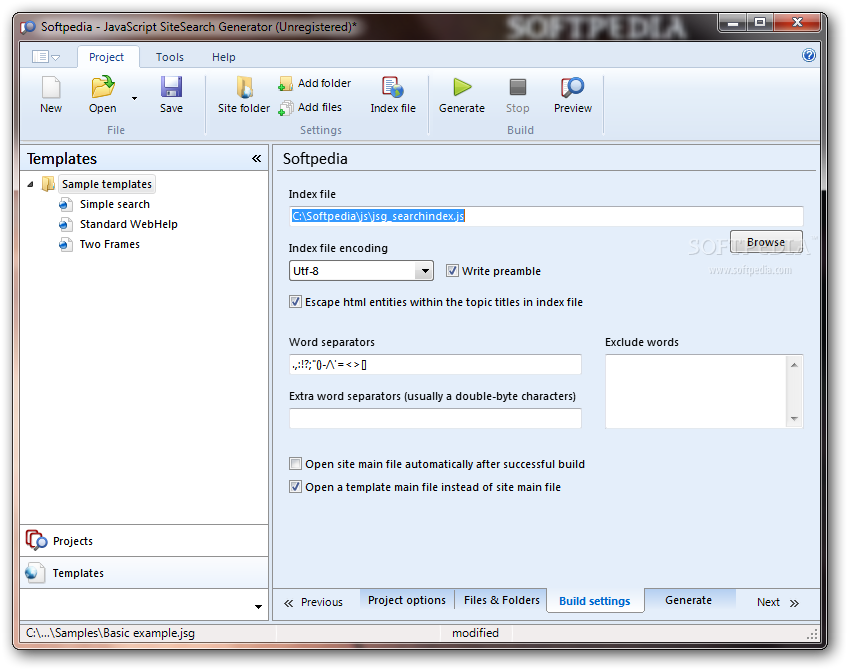The image size is (848, 670).
Task: Click the Next navigation button
Action: [778, 602]
